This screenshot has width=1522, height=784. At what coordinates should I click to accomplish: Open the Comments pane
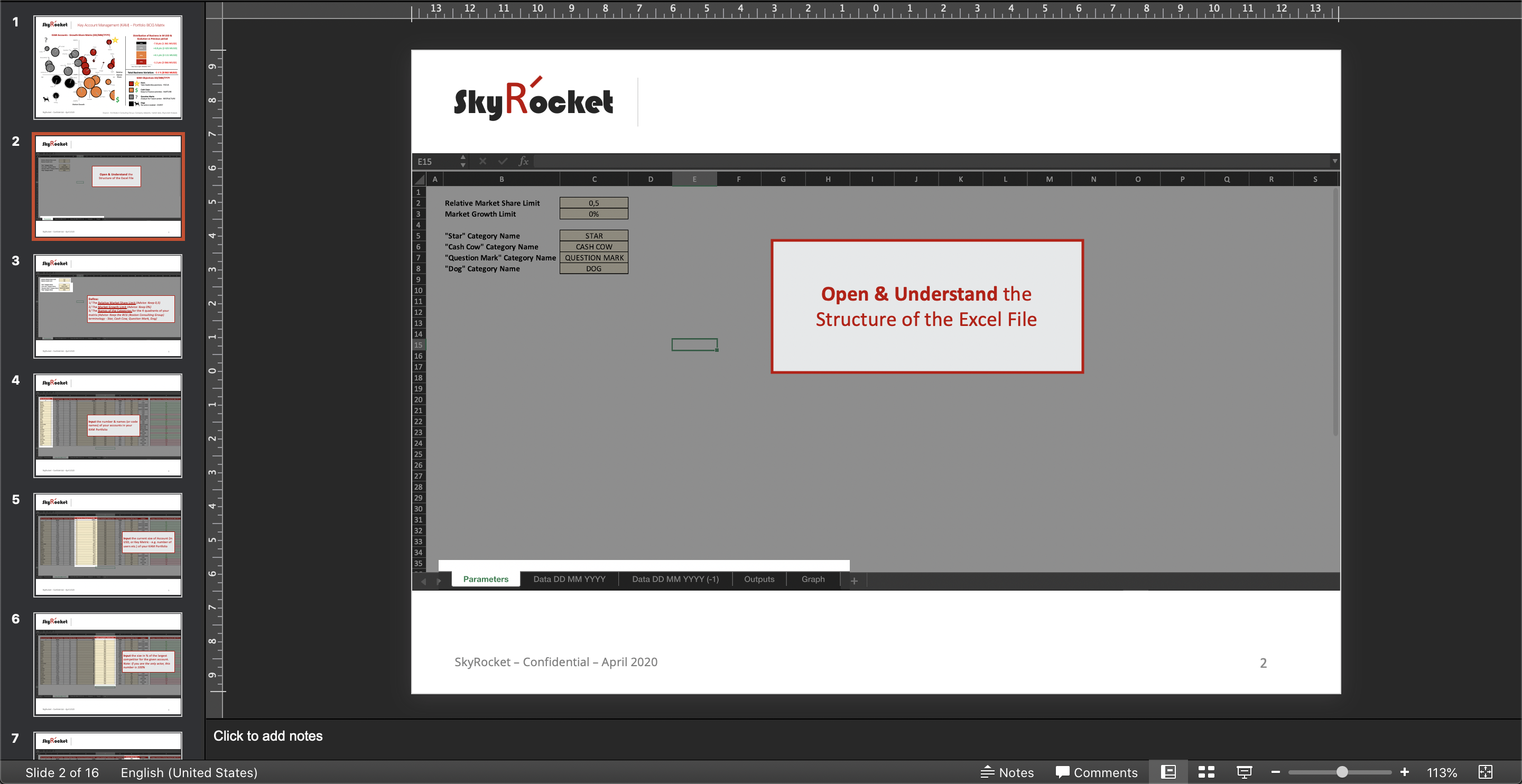[1096, 772]
